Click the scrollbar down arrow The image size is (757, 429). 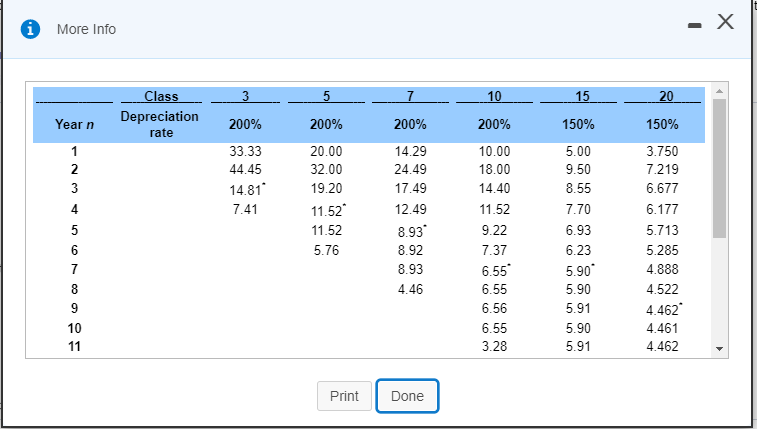pyautogui.click(x=719, y=349)
